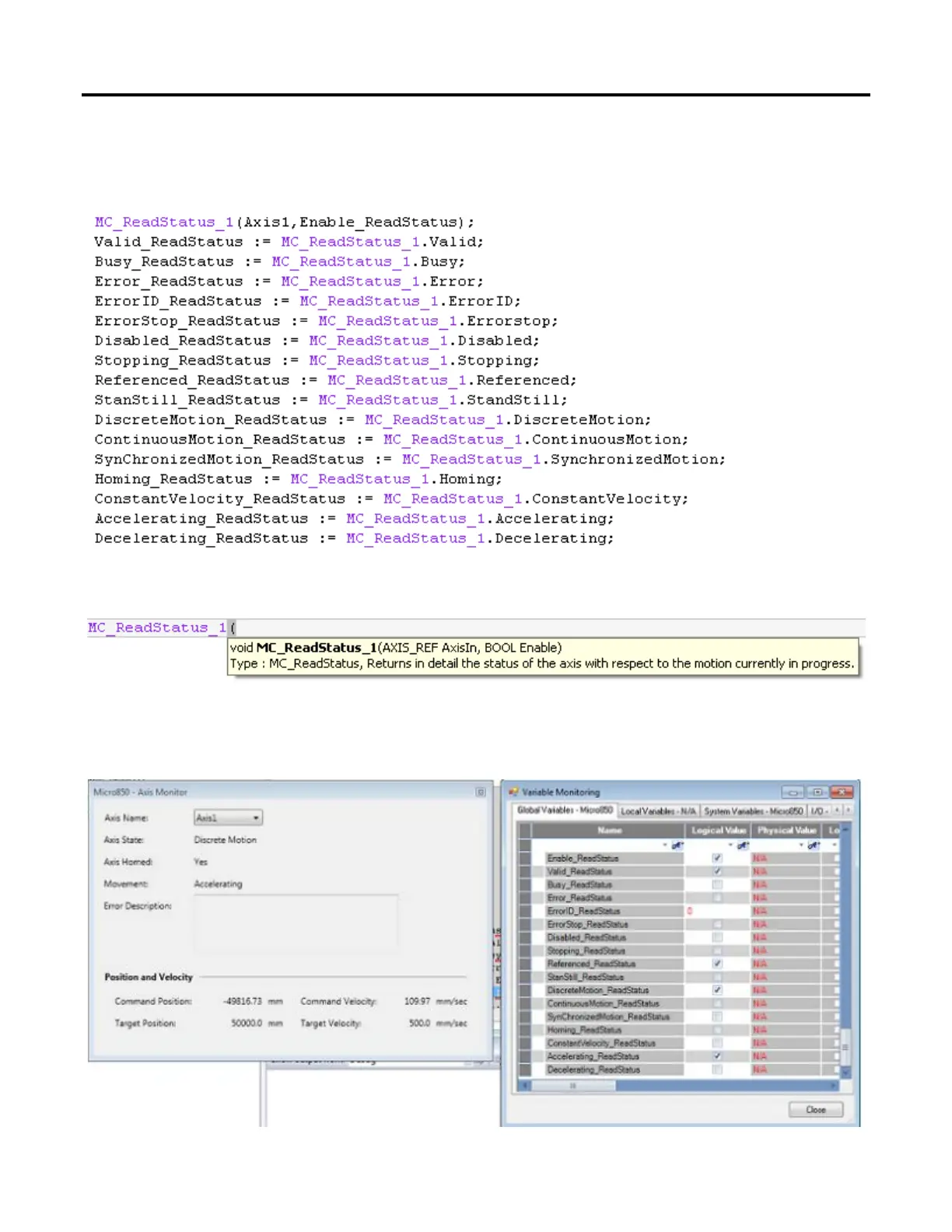
Task: Select the ErrorStop_ReadStatus variable name
Action: (x=587, y=924)
